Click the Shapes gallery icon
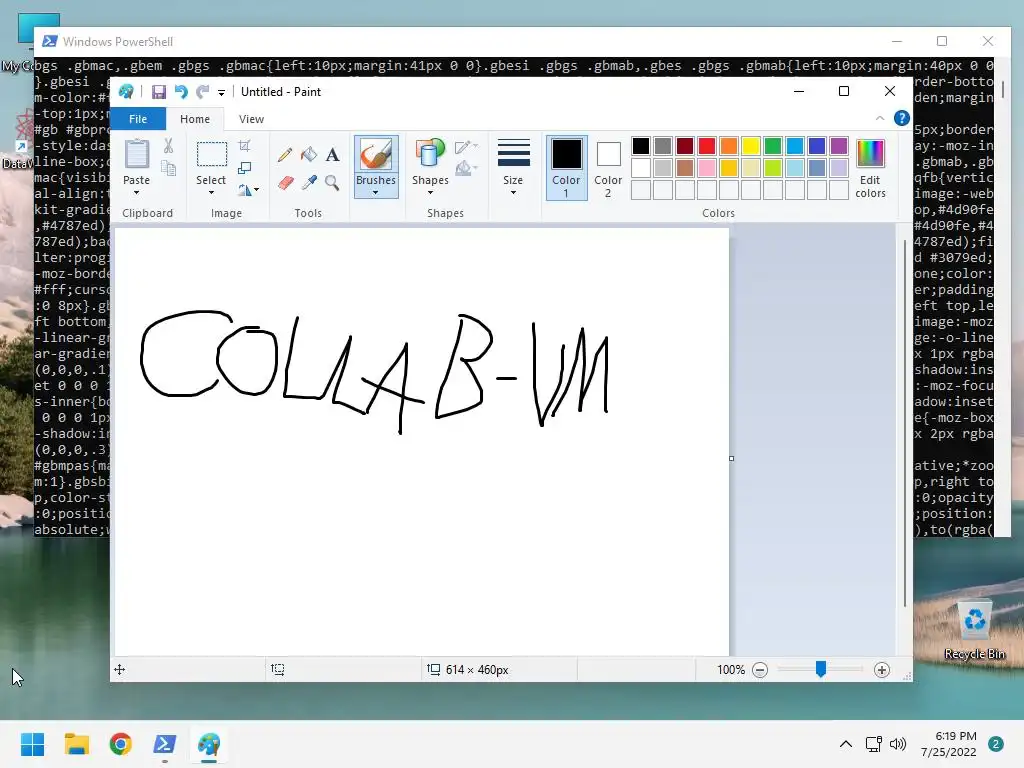1024x768 pixels. pyautogui.click(x=430, y=155)
